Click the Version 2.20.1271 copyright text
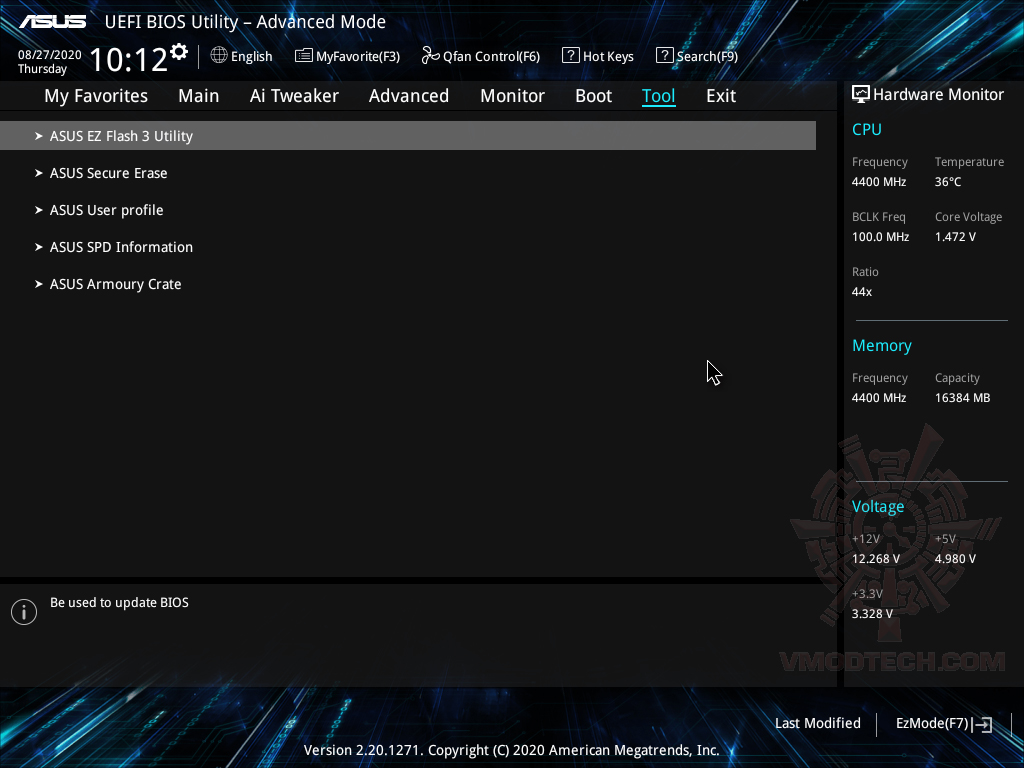This screenshot has height=768, width=1024. coord(511,750)
